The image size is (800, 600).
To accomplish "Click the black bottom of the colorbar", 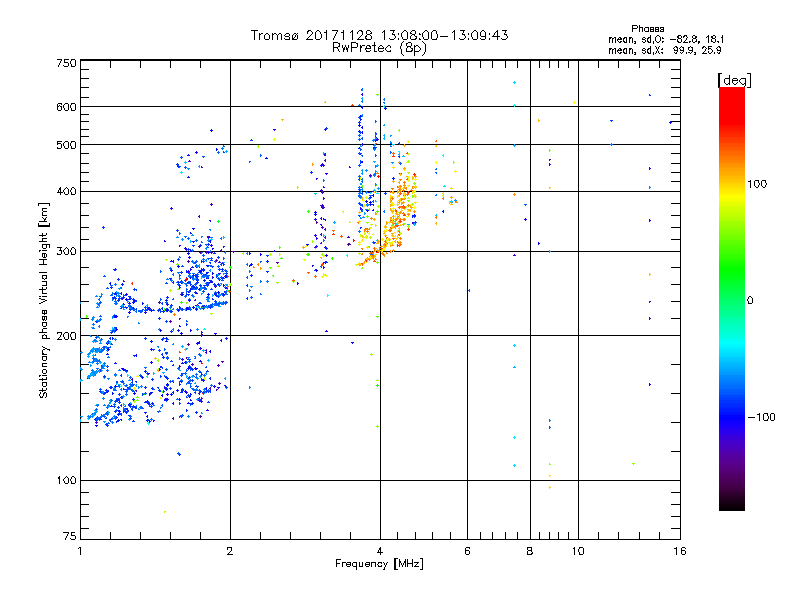I will (732, 503).
